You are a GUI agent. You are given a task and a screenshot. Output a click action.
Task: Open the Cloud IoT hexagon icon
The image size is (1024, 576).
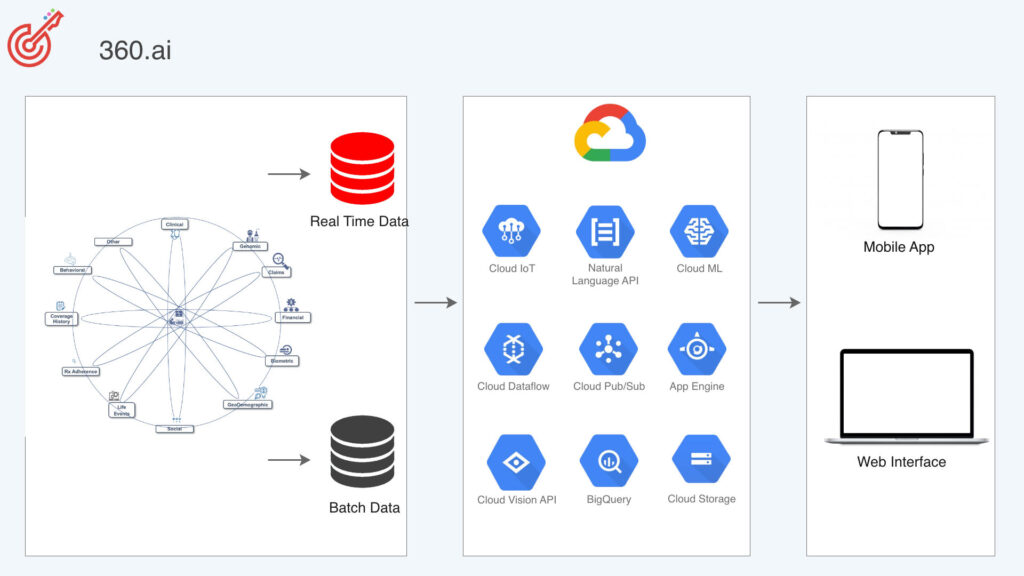[511, 231]
